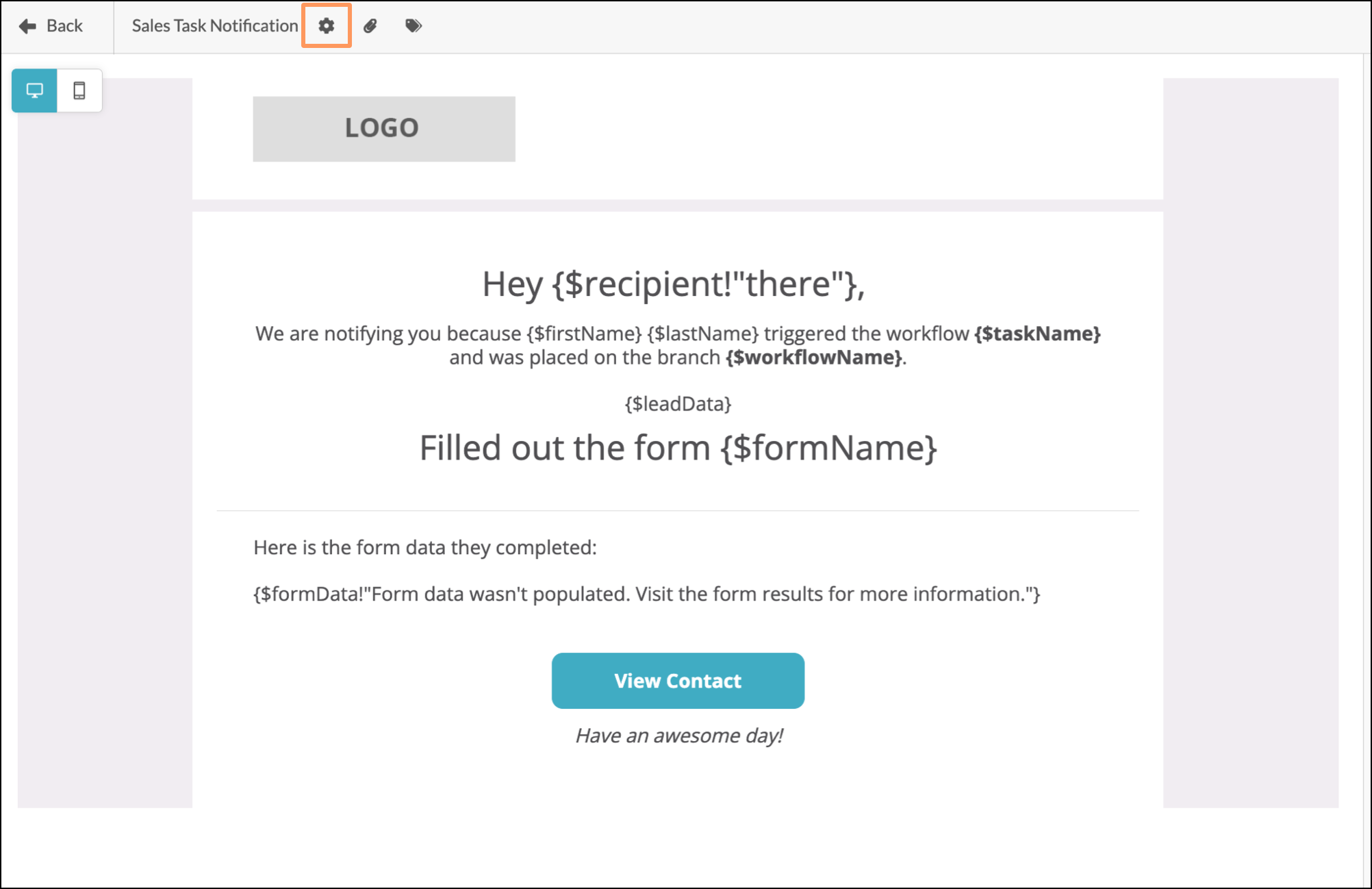Select the {$leadData} placeholder text
Screen dimensions: 1372x889
coord(678,404)
